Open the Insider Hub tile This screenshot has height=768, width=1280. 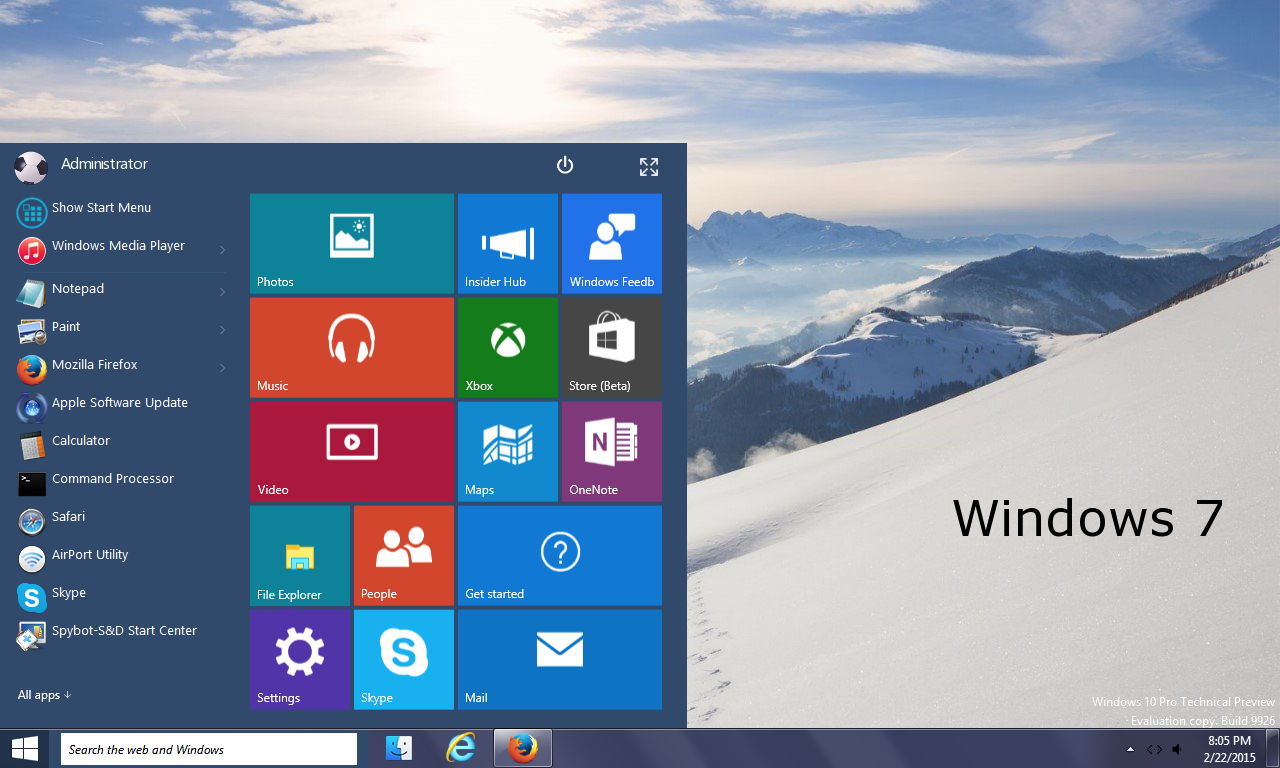pos(508,244)
